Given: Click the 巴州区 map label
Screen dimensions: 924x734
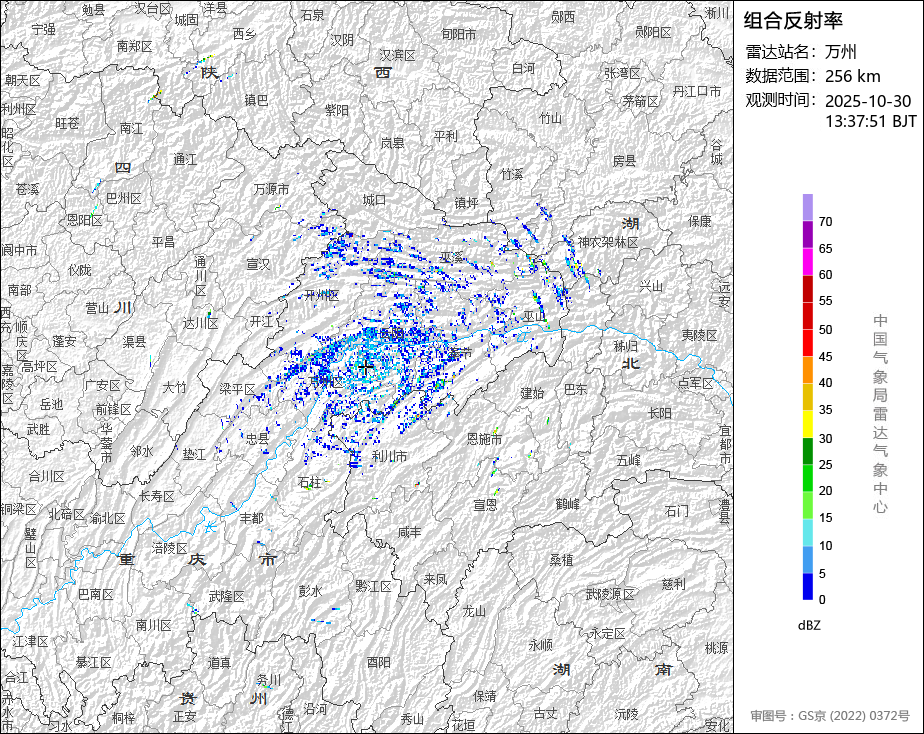Looking at the screenshot, I should click(x=124, y=199).
